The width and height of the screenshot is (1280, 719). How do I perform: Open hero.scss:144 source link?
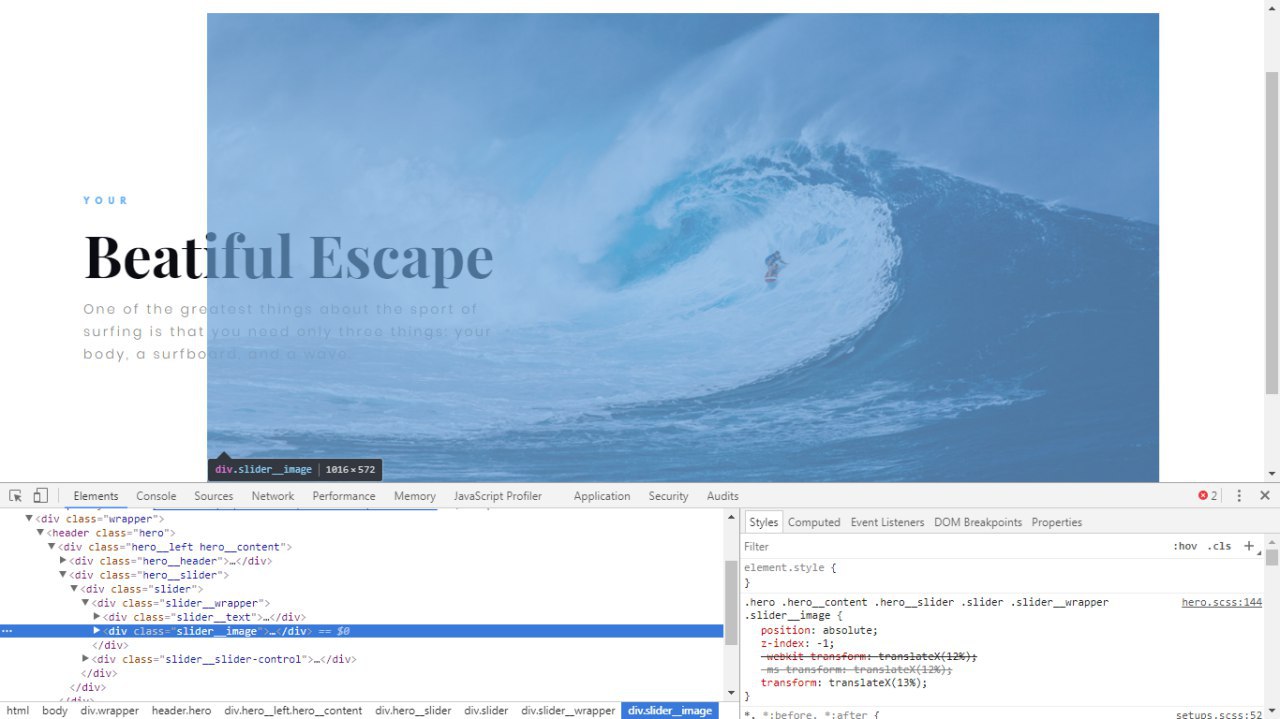pos(1222,602)
